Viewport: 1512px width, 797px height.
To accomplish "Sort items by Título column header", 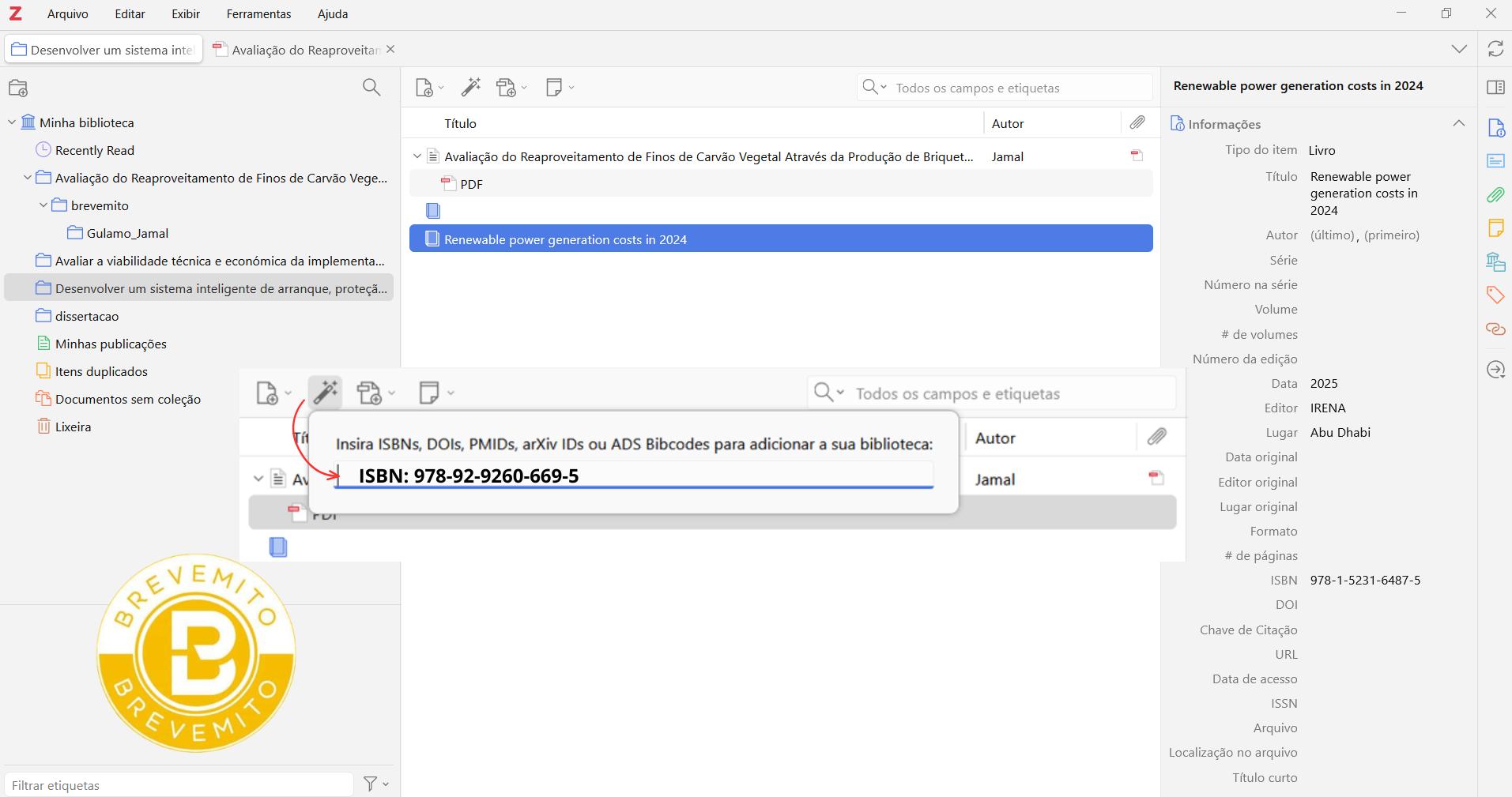I will point(460,123).
